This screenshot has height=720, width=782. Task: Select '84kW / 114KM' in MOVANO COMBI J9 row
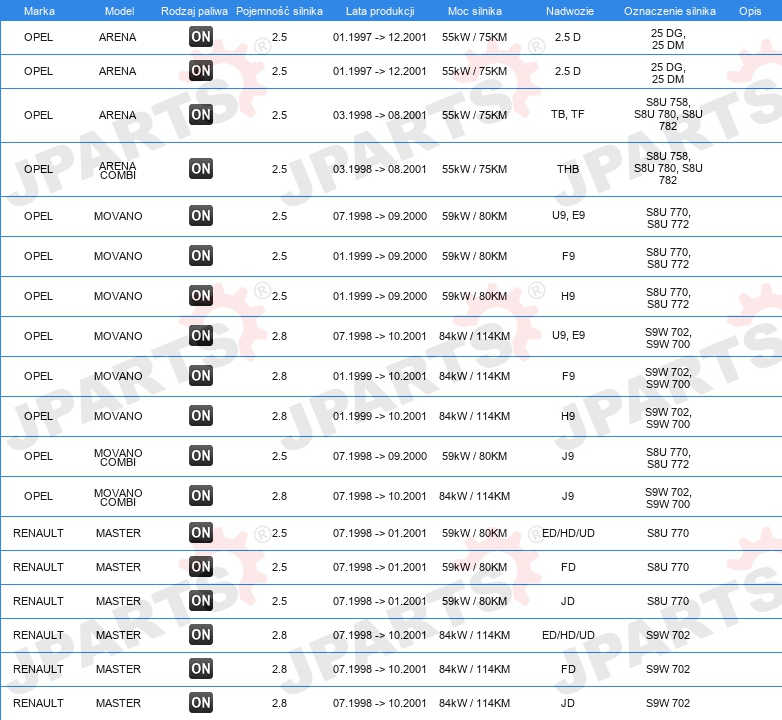[474, 496]
